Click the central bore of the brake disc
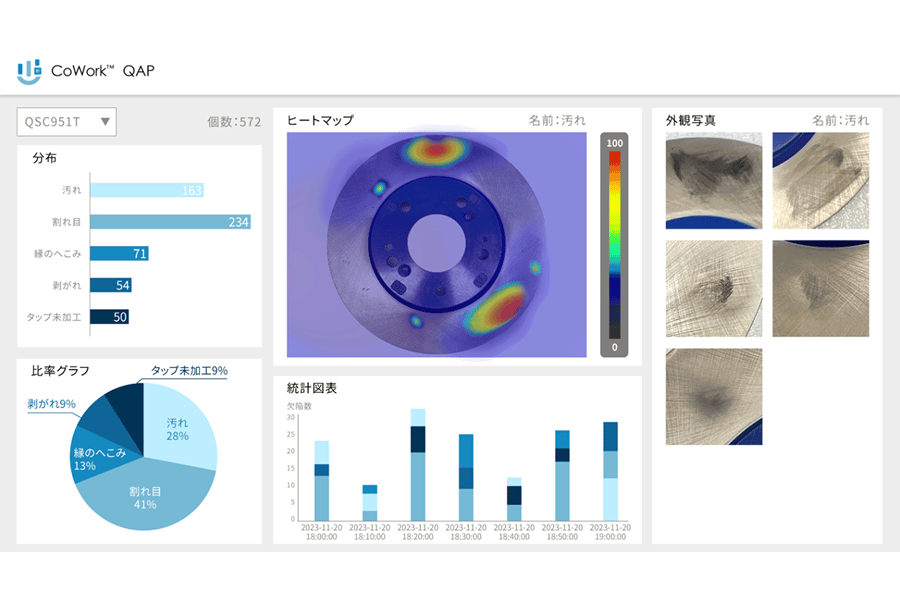Image resolution: width=900 pixels, height=600 pixels. tap(436, 243)
